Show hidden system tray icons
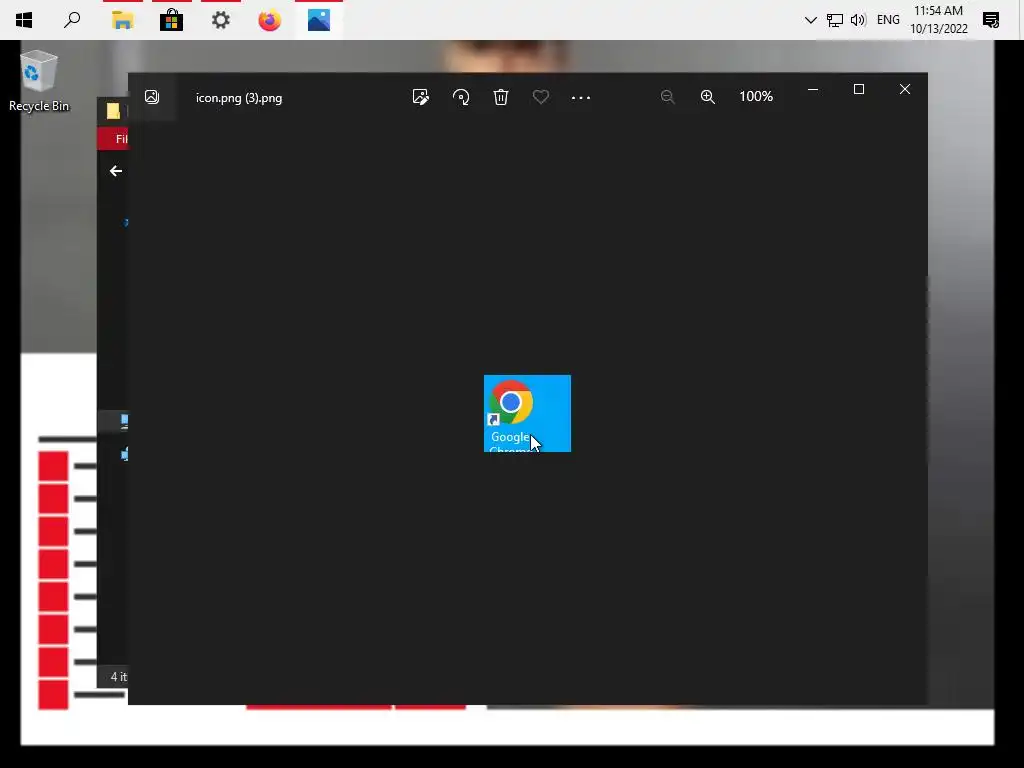 (x=810, y=20)
